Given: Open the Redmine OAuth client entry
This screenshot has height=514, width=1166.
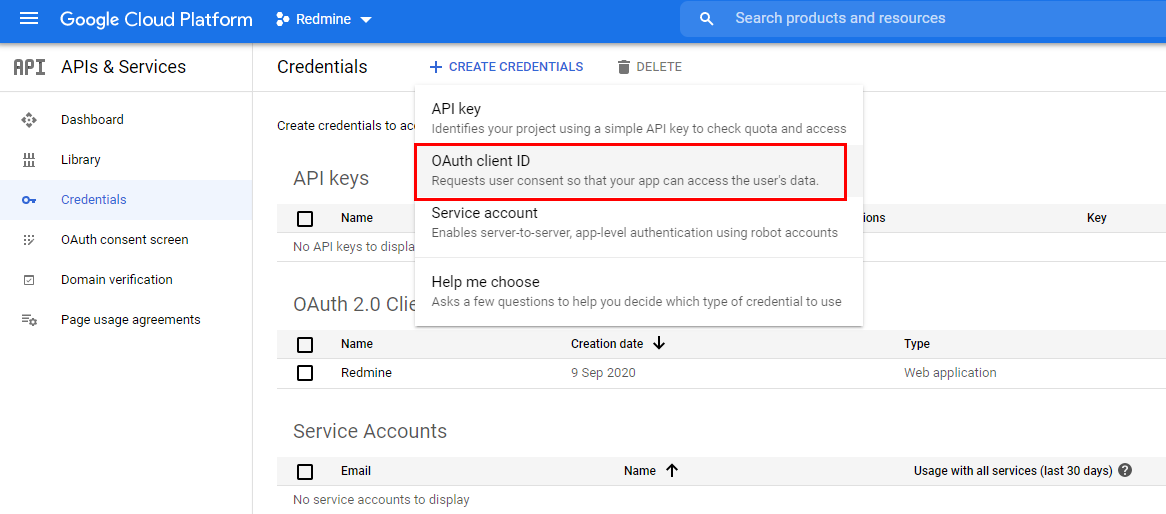Looking at the screenshot, I should (367, 373).
